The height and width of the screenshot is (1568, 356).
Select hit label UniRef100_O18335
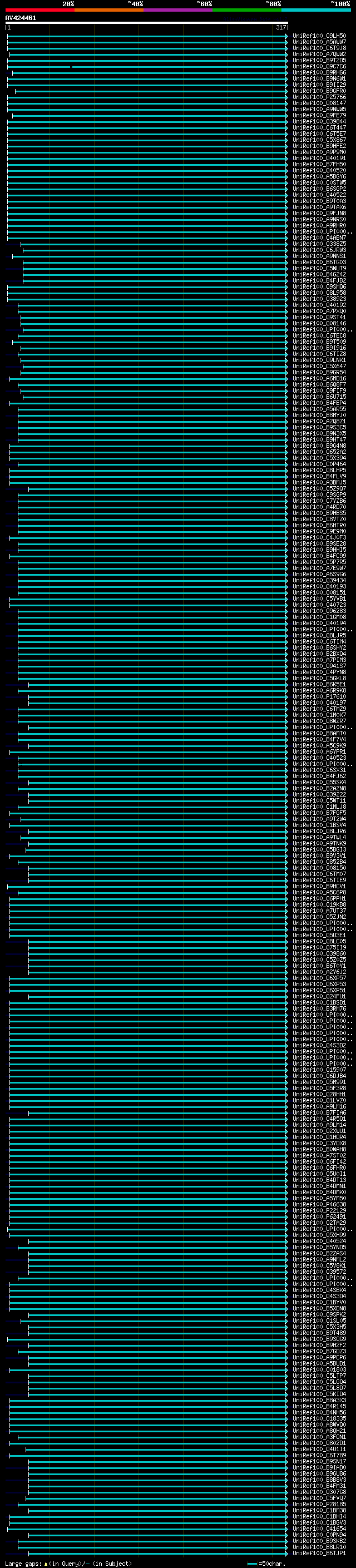[319, 1419]
